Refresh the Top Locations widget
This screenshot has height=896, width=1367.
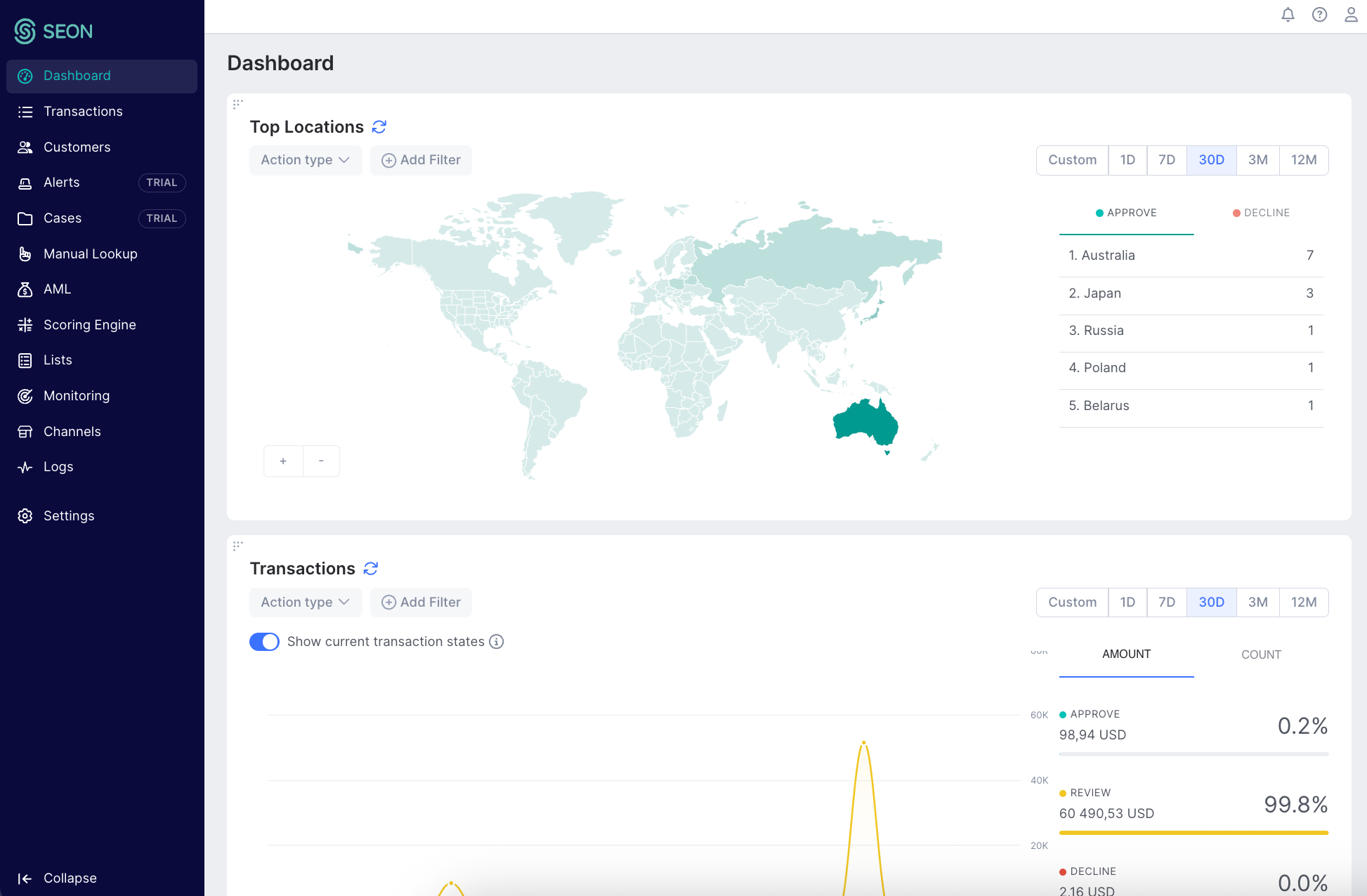[x=379, y=126]
